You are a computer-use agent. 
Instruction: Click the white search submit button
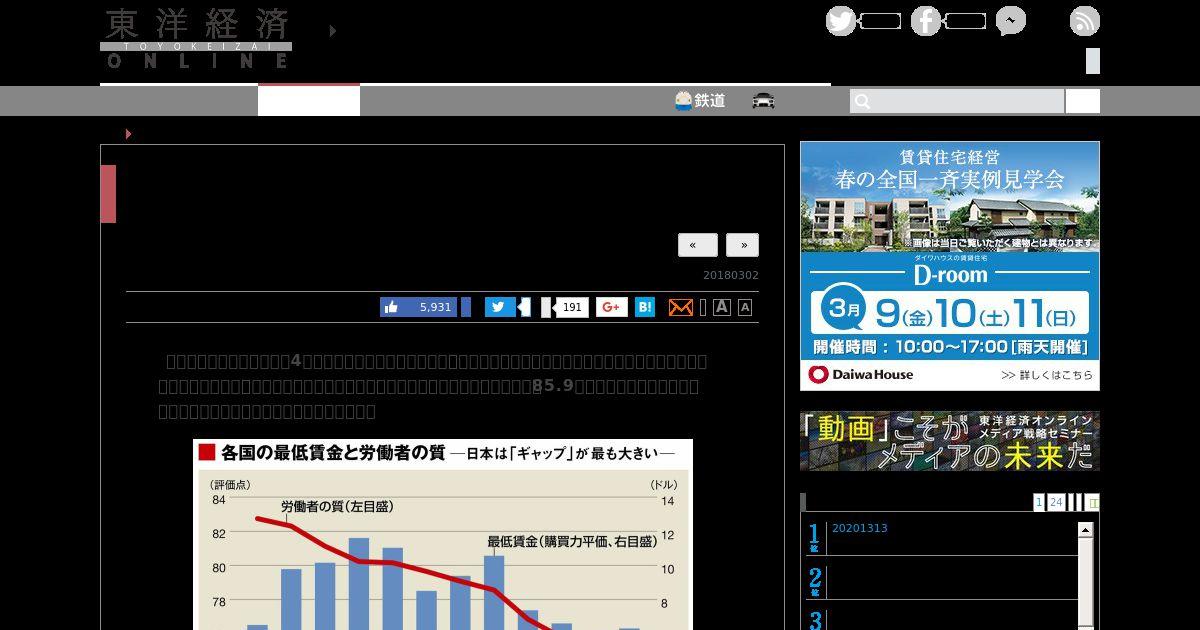pyautogui.click(x=1083, y=101)
